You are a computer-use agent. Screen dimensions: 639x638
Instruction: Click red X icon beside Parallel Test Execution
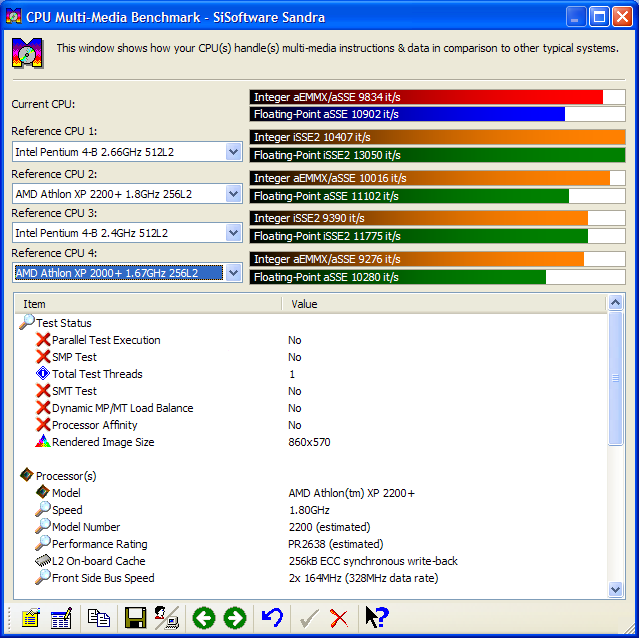pos(43,339)
